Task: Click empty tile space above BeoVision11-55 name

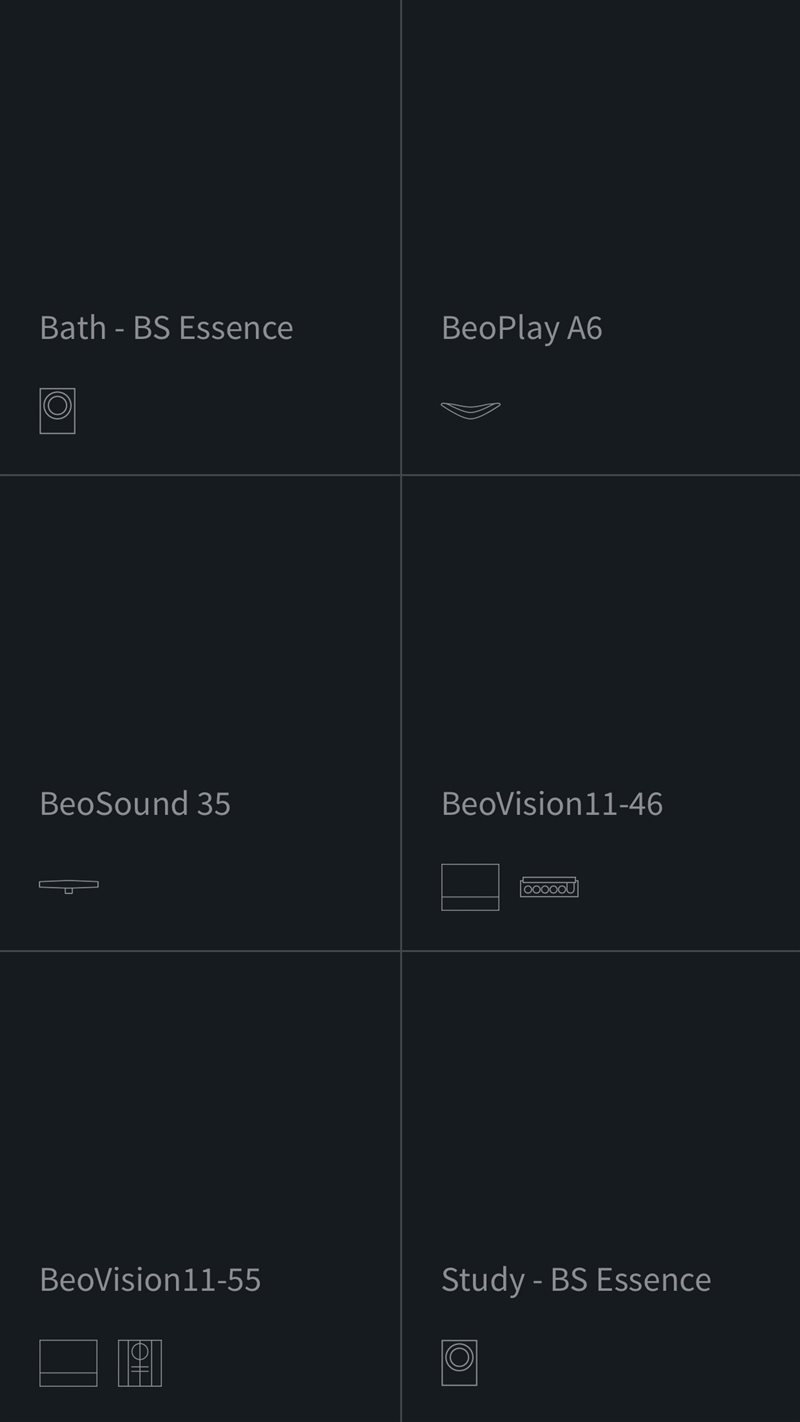Action: (200, 1100)
